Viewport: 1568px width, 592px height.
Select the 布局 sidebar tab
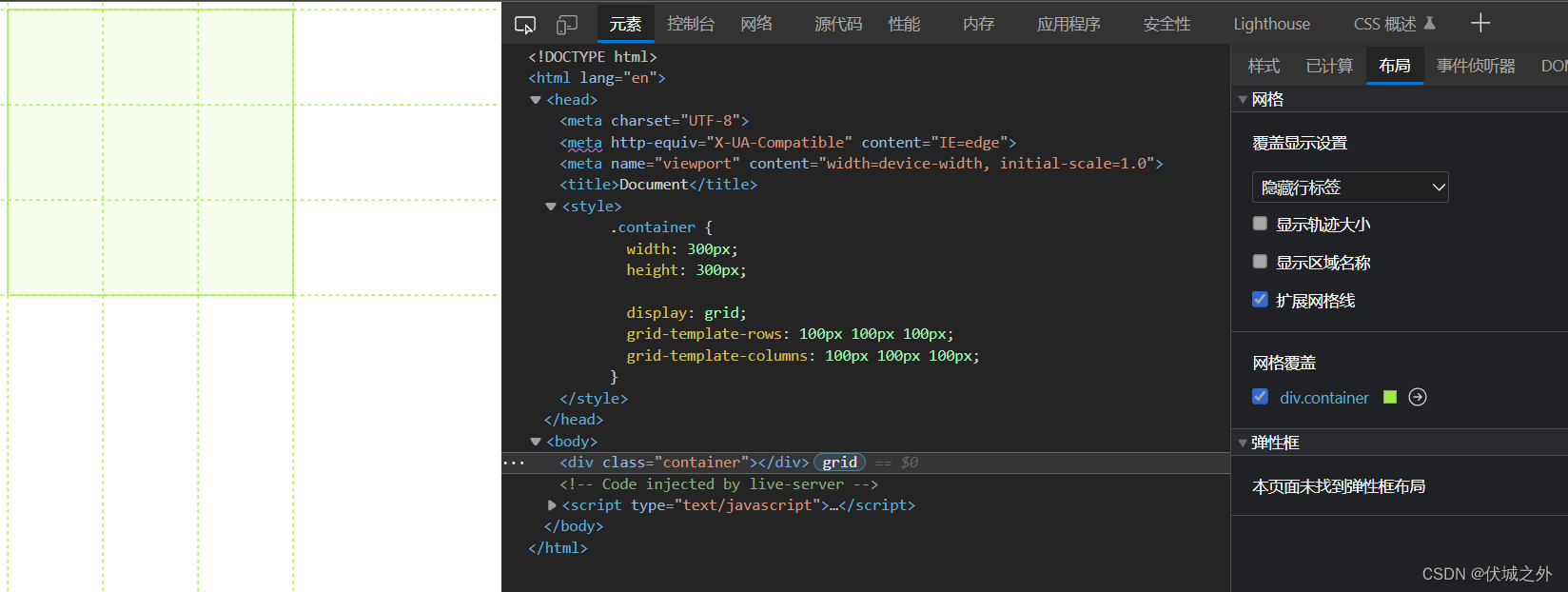click(1395, 66)
